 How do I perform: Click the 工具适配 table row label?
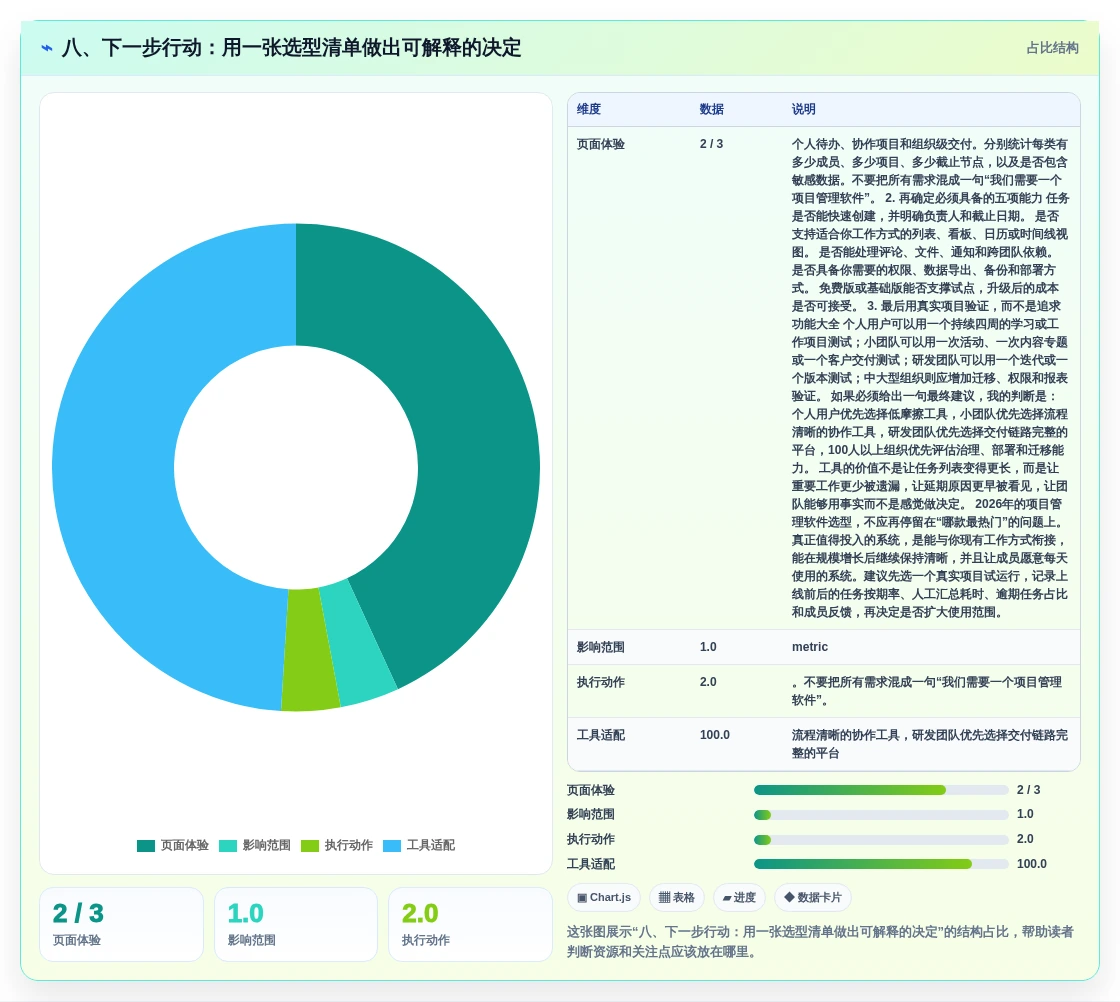click(x=601, y=735)
